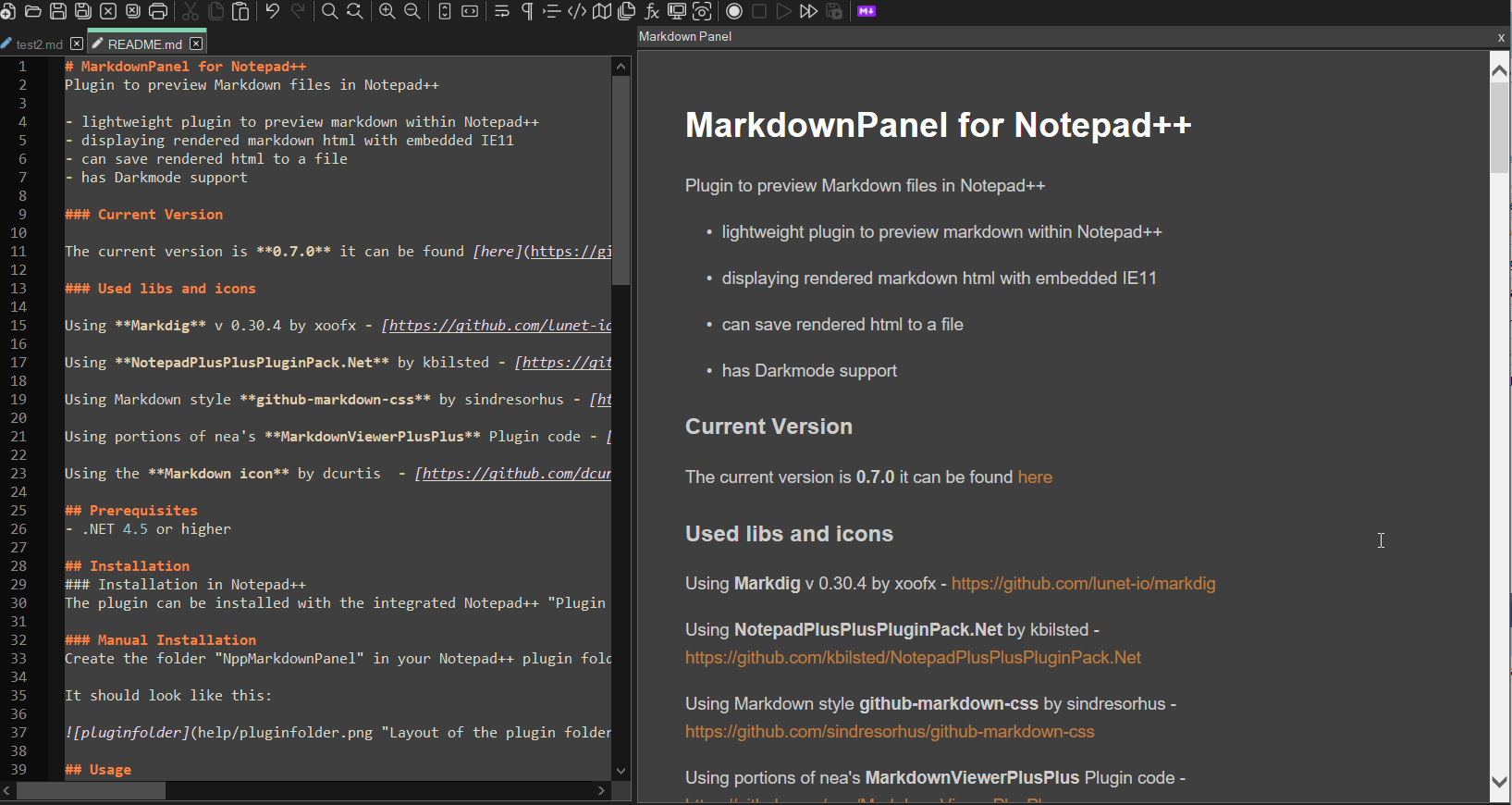Cut the selected text
1512x805 pixels.
pyautogui.click(x=191, y=11)
